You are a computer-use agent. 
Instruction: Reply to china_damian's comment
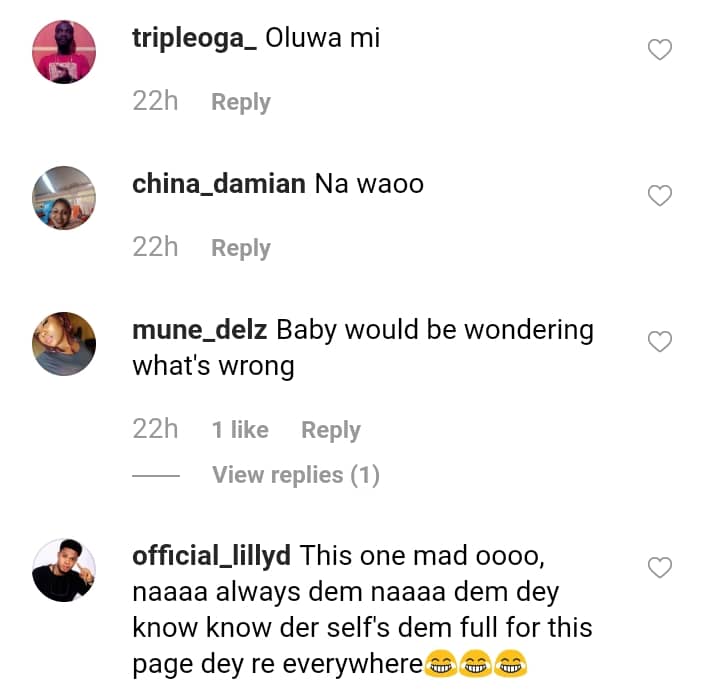click(241, 248)
